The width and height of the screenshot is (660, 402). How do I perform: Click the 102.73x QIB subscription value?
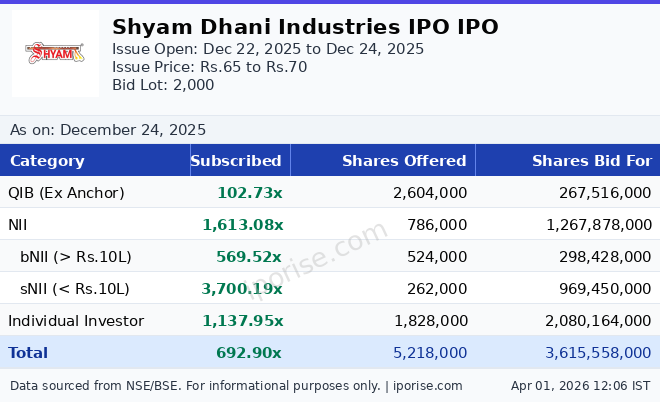point(249,193)
